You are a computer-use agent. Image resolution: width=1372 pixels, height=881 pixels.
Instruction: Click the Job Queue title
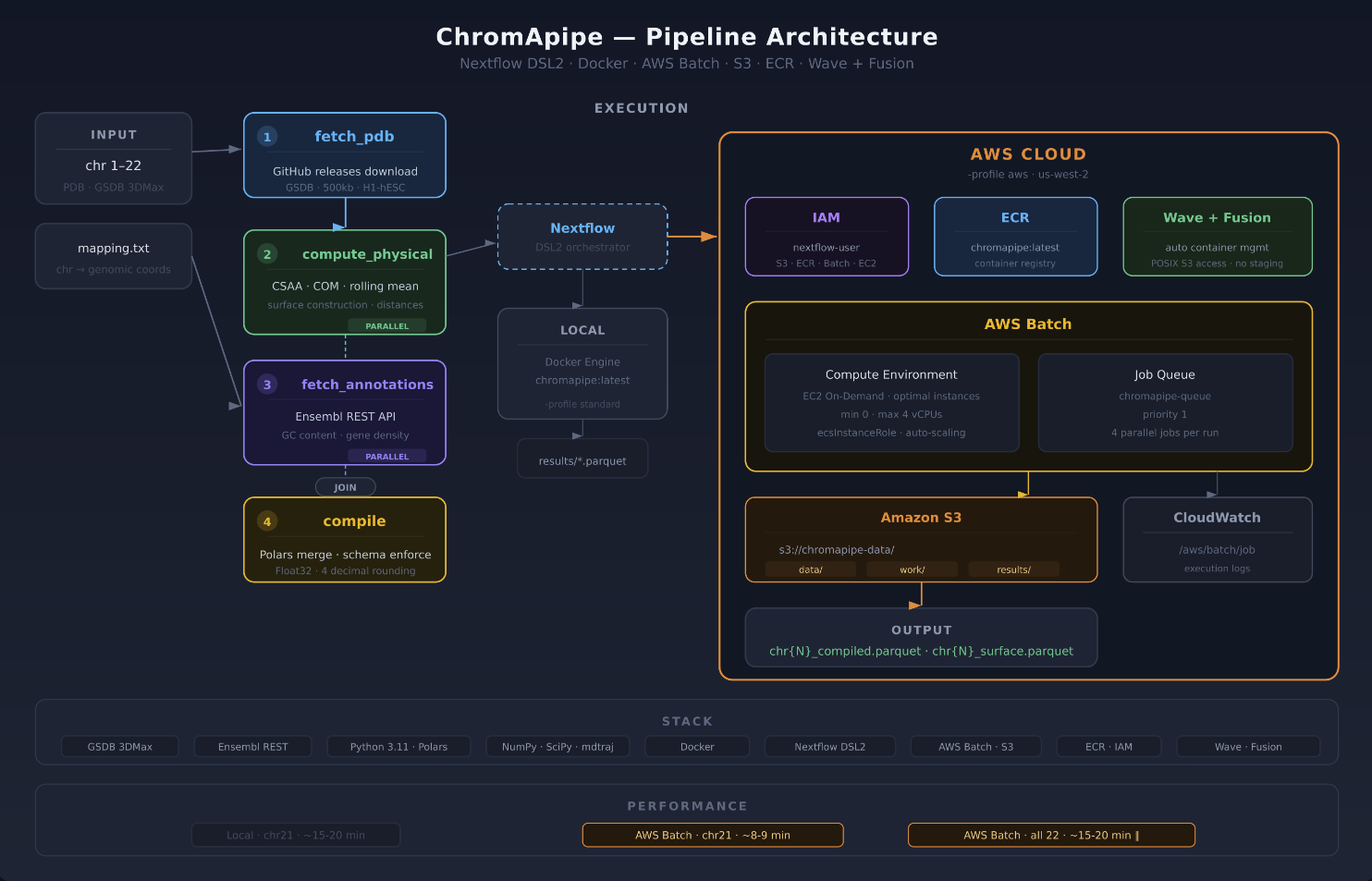[x=1165, y=374]
